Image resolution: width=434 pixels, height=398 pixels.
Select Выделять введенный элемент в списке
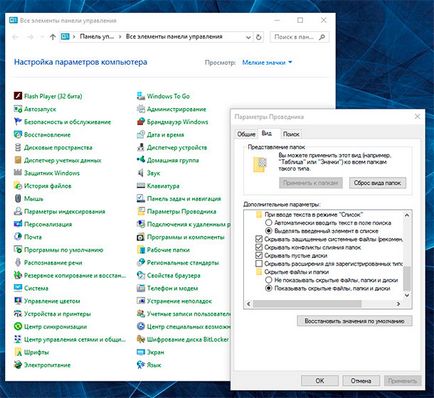point(269,231)
